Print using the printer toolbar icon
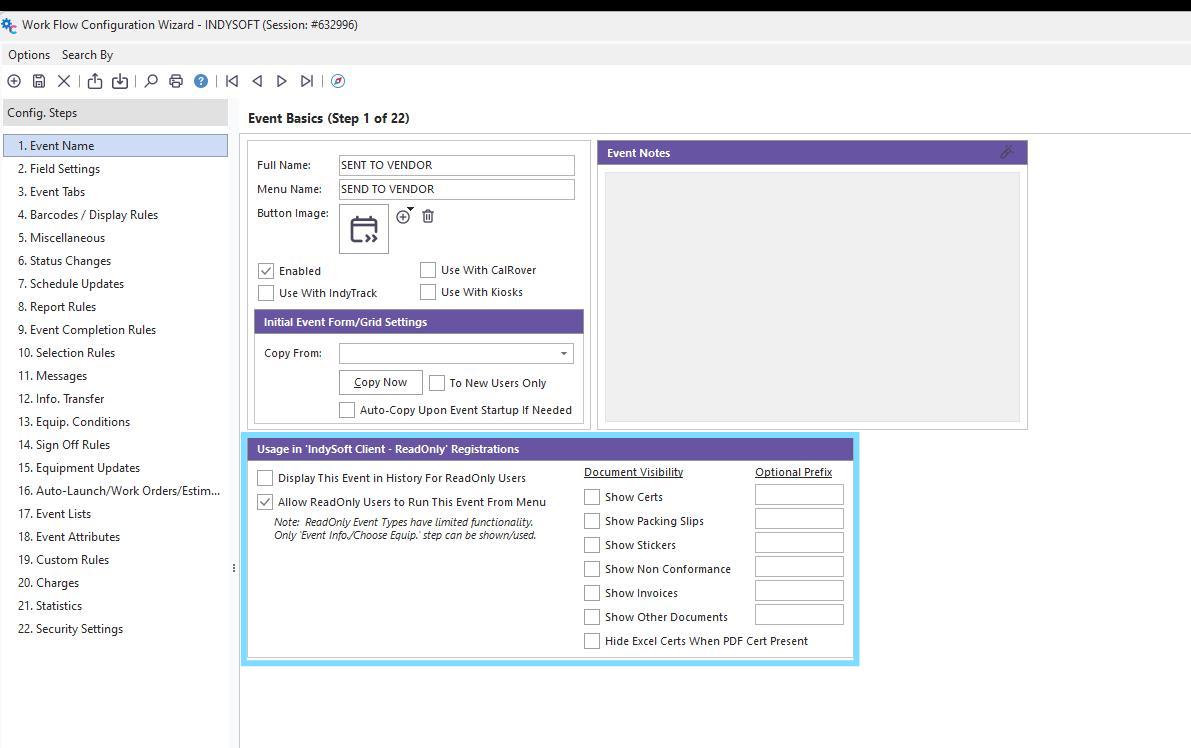This screenshot has height=748, width=1191. point(175,81)
